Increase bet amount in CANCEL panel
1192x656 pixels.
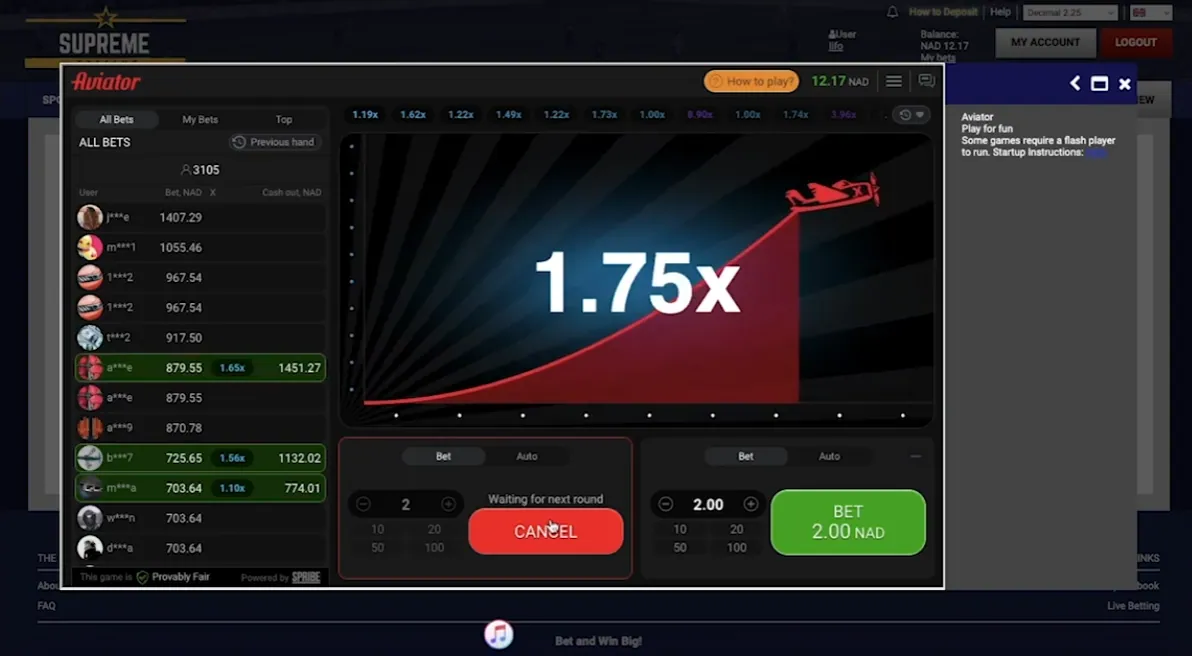[449, 504]
